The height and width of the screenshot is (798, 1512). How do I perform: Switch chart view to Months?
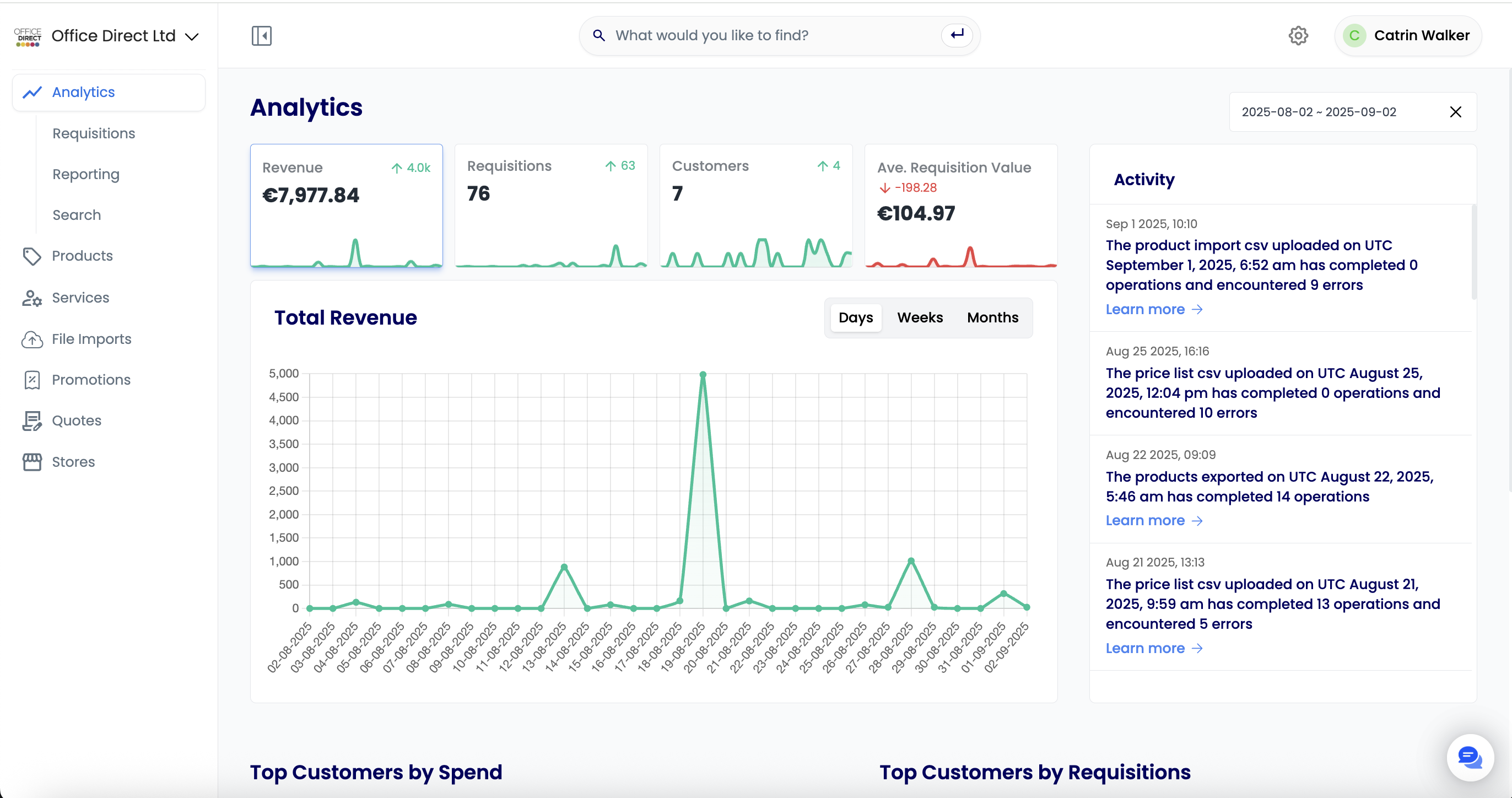[x=992, y=317]
